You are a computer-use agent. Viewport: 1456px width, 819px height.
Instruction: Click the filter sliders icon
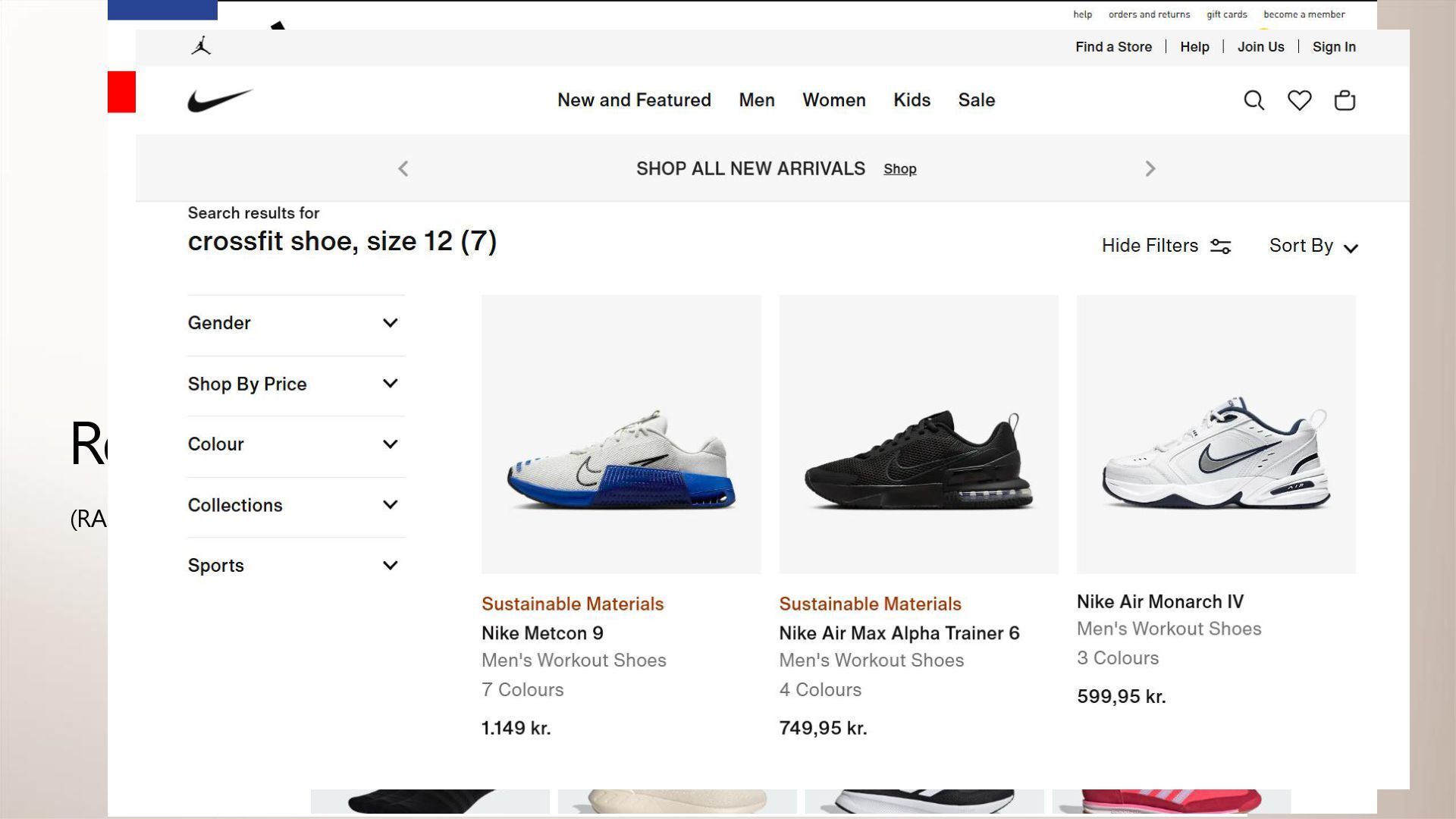[1220, 246]
